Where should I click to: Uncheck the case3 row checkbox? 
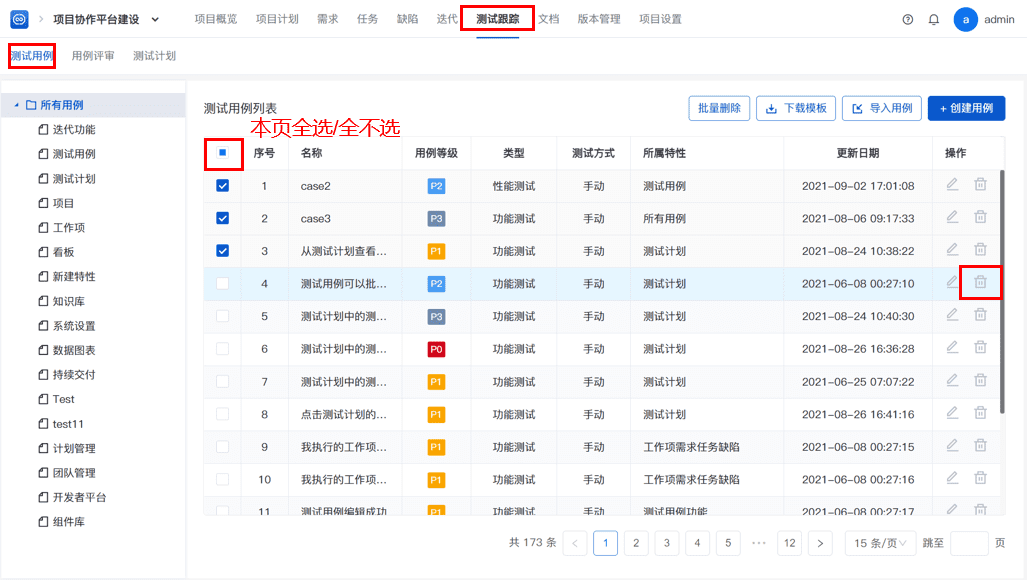[x=223, y=218]
